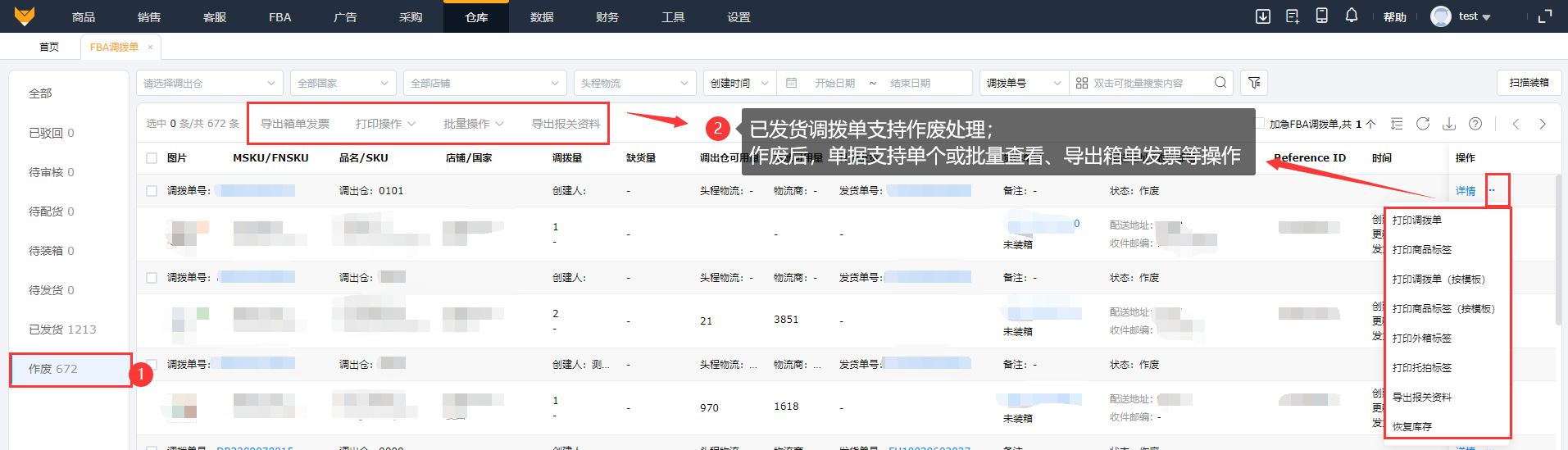1568x450 pixels.
Task: Click 导出箱单发票 button
Action: pos(294,124)
